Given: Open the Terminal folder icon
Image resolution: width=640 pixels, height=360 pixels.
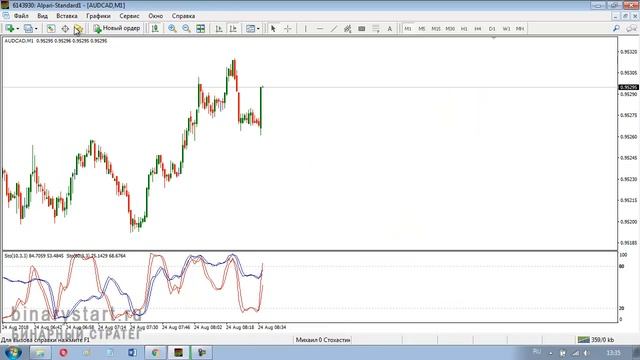Looking at the screenshot, I should pyautogui.click(x=78, y=29).
